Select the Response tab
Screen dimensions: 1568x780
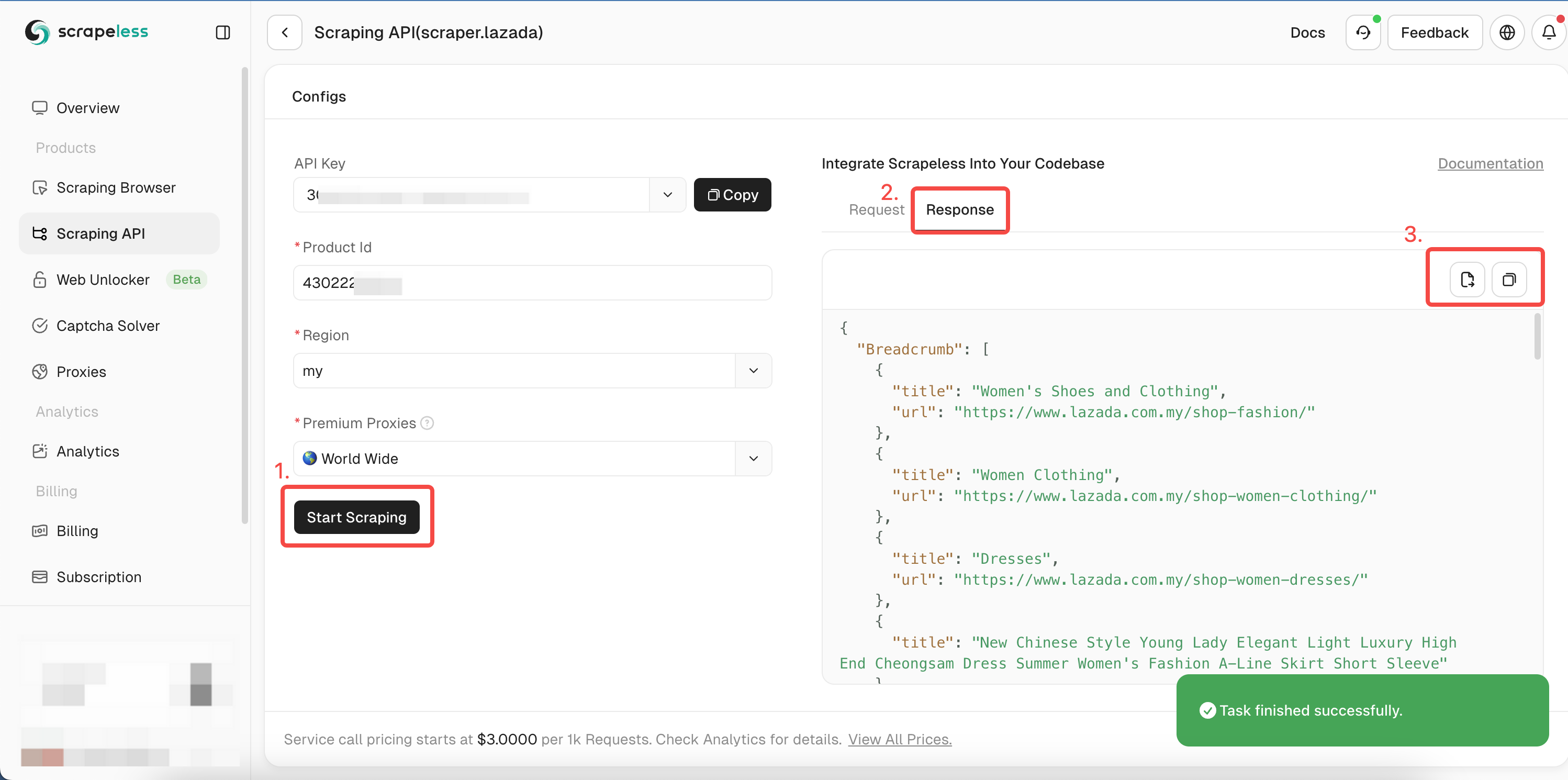(959, 209)
